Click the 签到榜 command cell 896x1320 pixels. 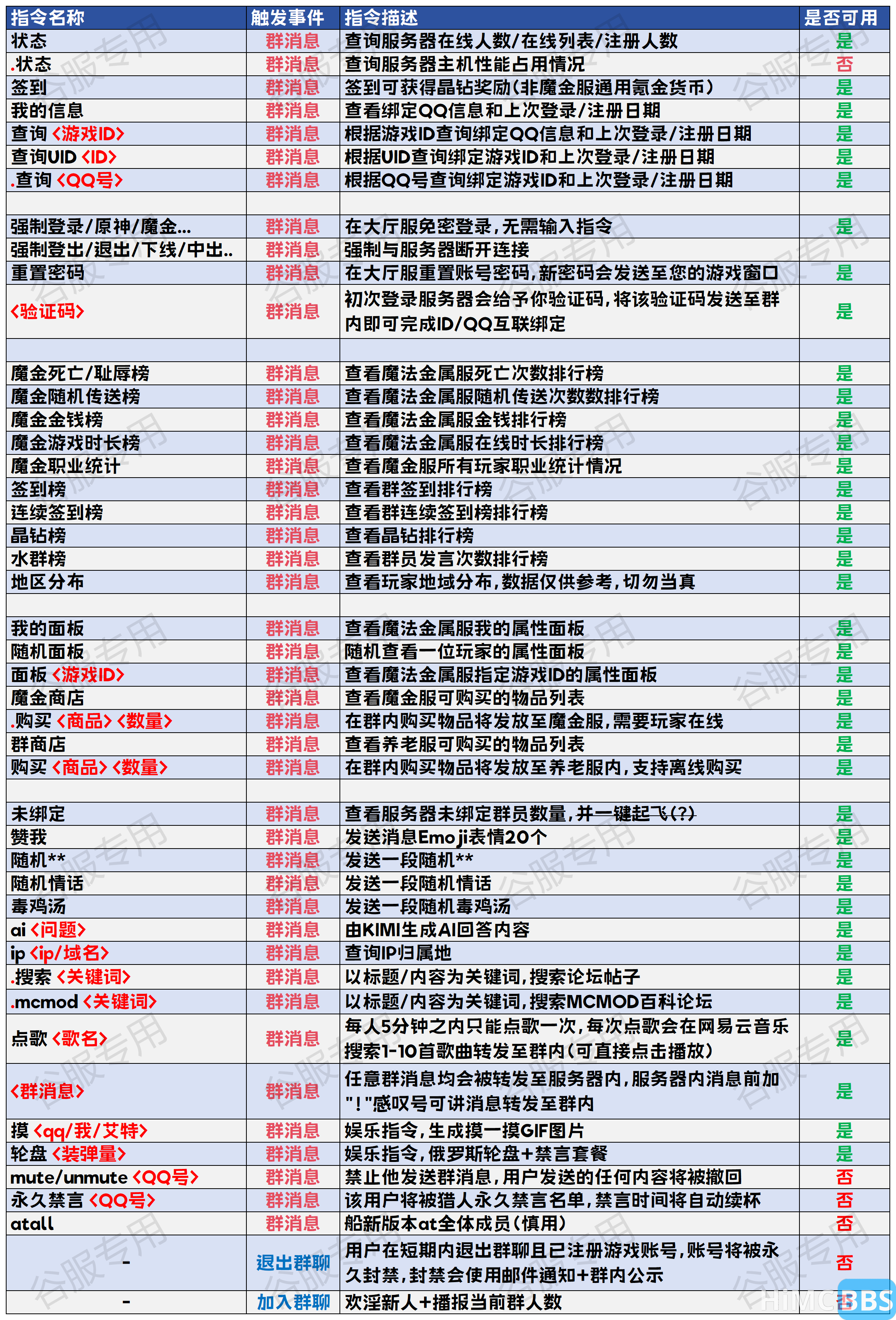[126, 489]
